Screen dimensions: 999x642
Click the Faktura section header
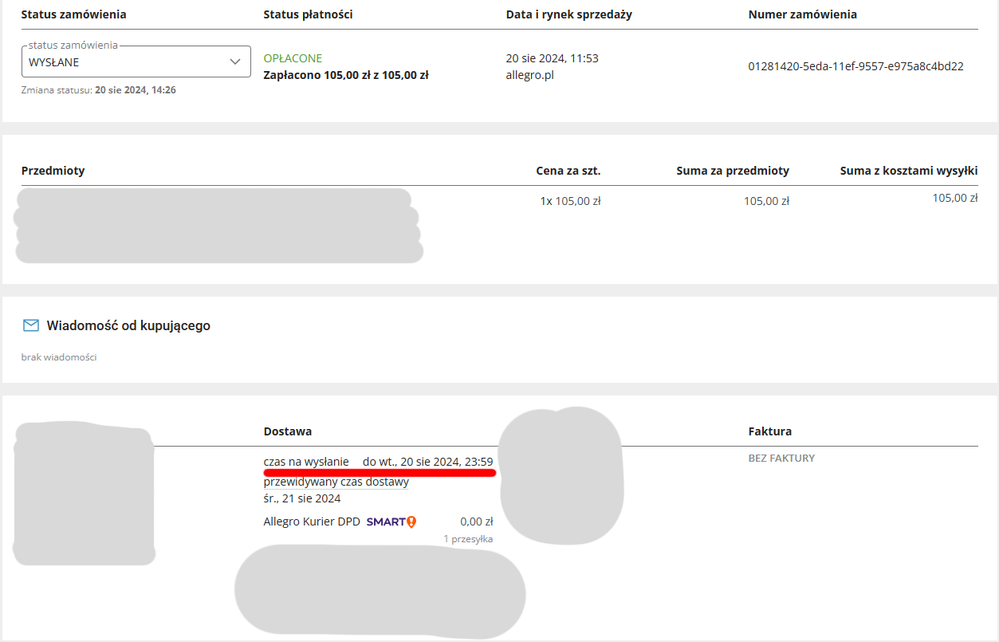pyautogui.click(x=770, y=431)
